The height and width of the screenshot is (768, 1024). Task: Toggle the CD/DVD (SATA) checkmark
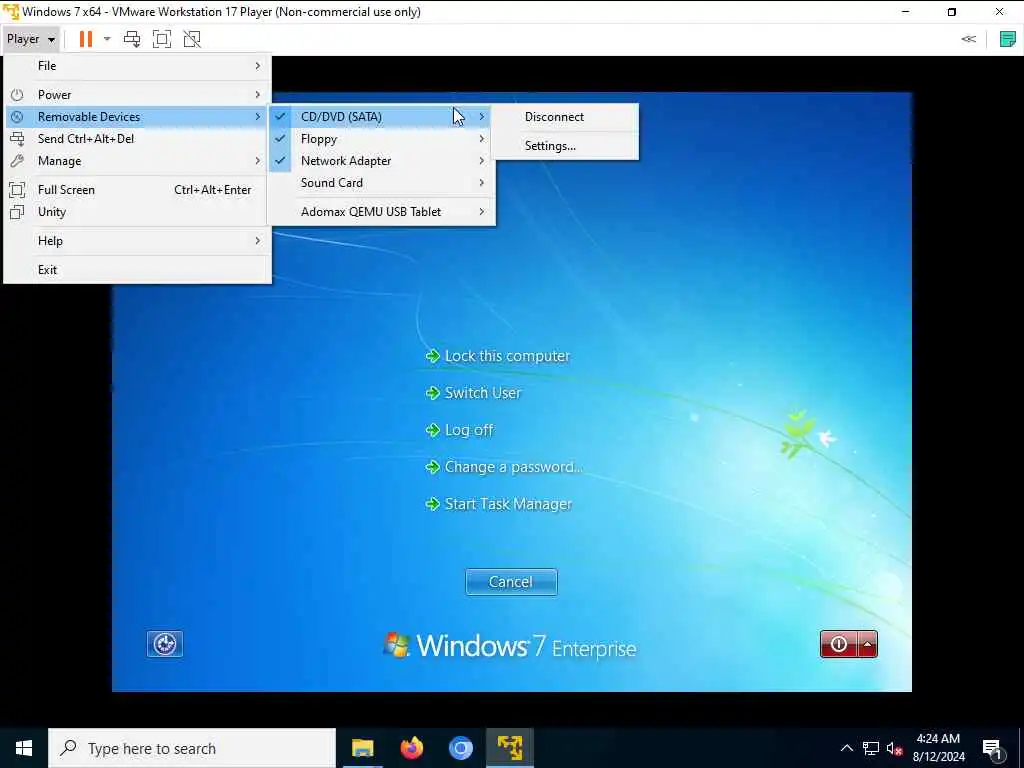tap(280, 117)
